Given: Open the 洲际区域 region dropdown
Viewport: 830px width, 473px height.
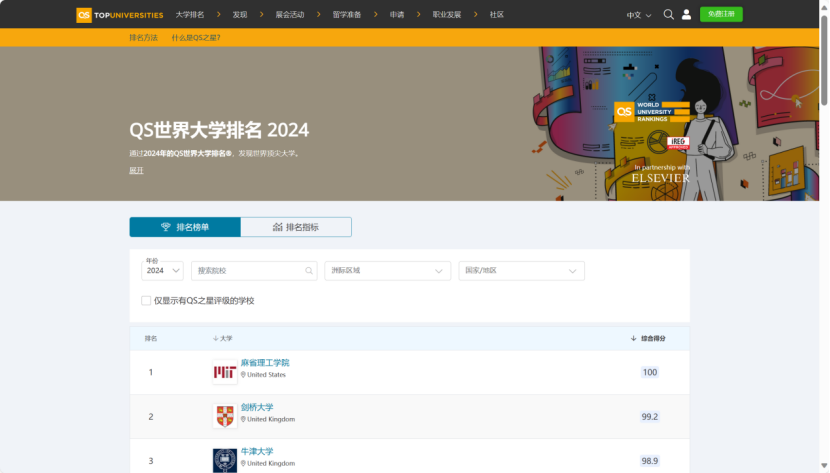Looking at the screenshot, I should (387, 271).
